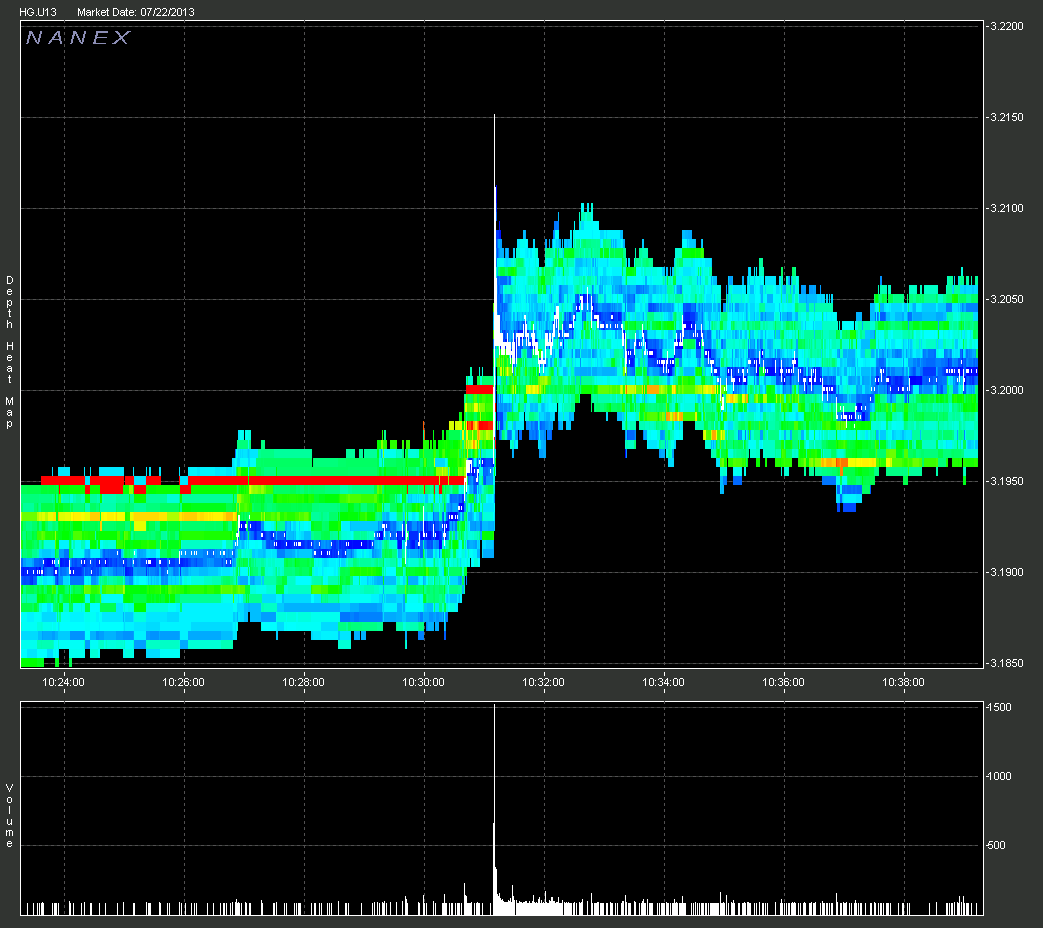Click the Depth Heat Map vertical label

pyautogui.click(x=9, y=353)
